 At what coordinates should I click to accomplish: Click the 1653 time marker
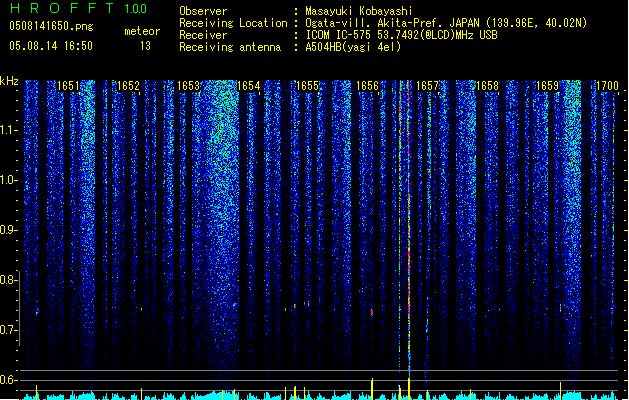[x=189, y=86]
